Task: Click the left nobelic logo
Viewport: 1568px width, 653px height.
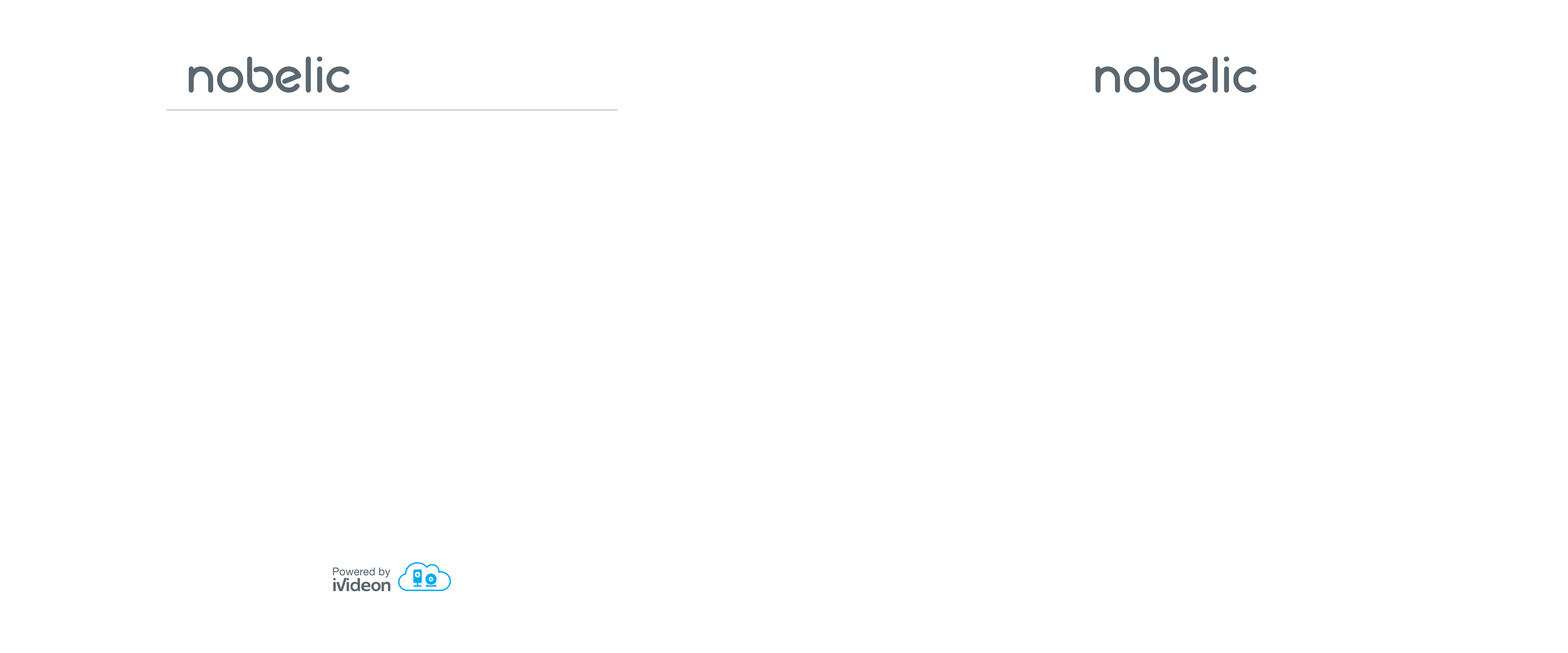Action: tap(269, 75)
